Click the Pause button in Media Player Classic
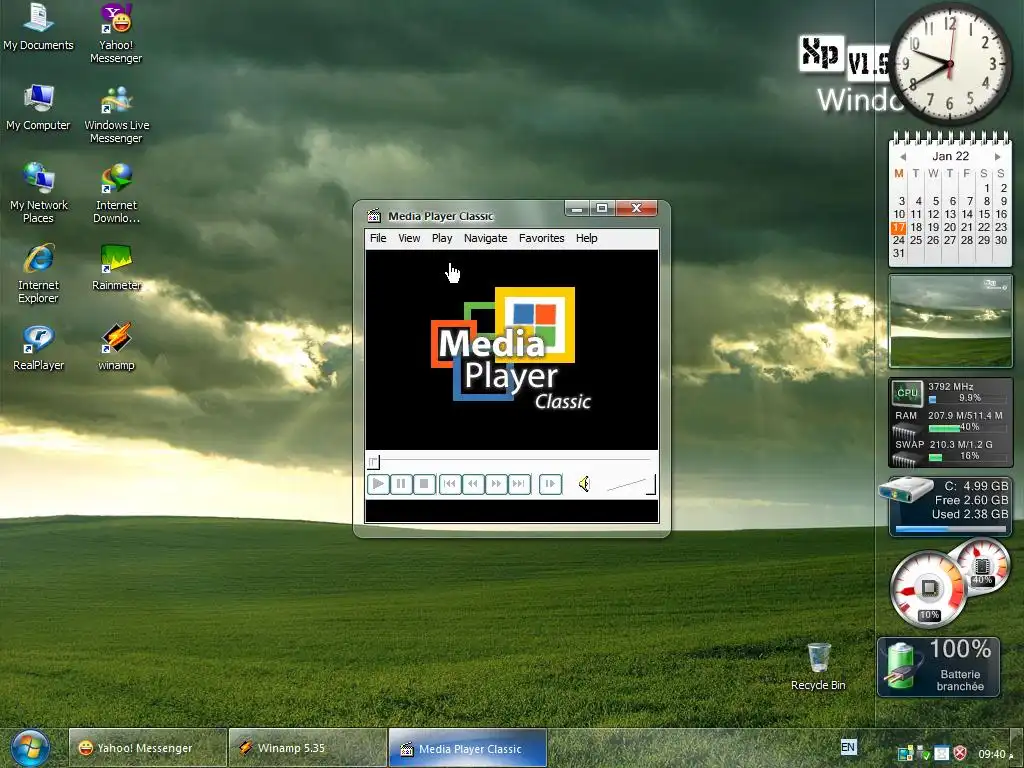 [401, 484]
